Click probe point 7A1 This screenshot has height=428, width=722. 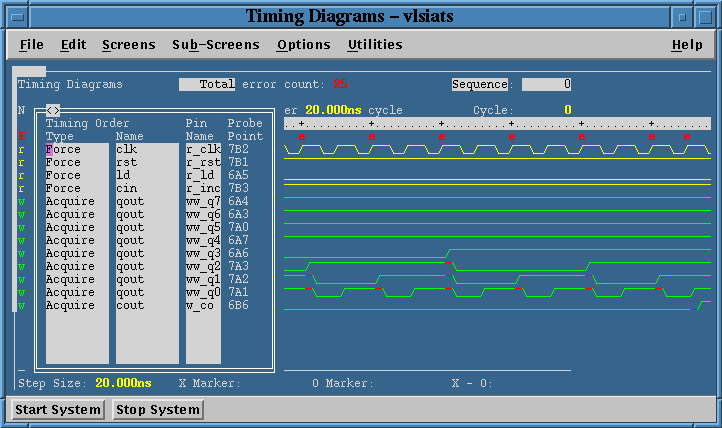tap(238, 292)
